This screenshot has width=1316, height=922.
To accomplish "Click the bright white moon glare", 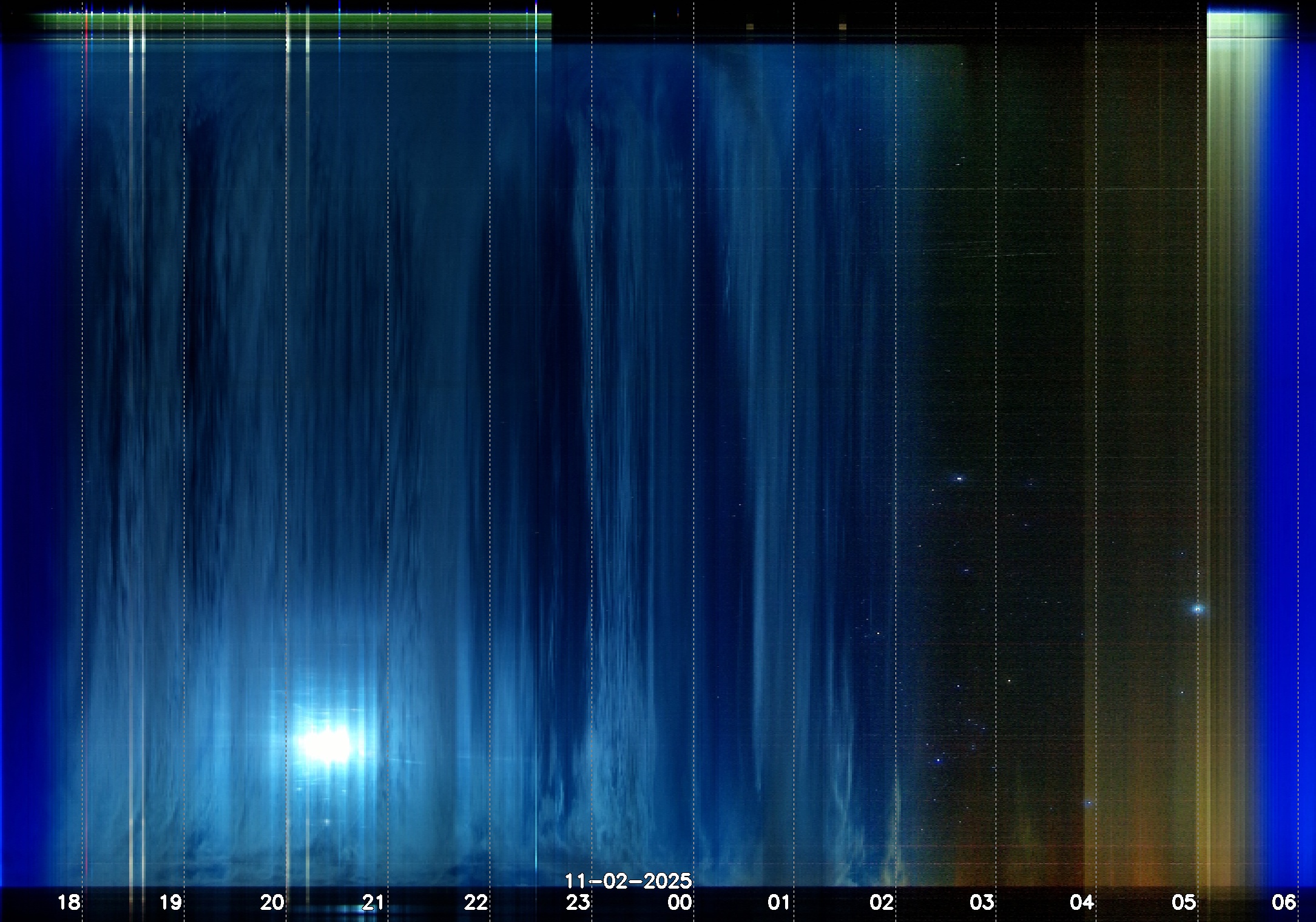I will pyautogui.click(x=325, y=745).
